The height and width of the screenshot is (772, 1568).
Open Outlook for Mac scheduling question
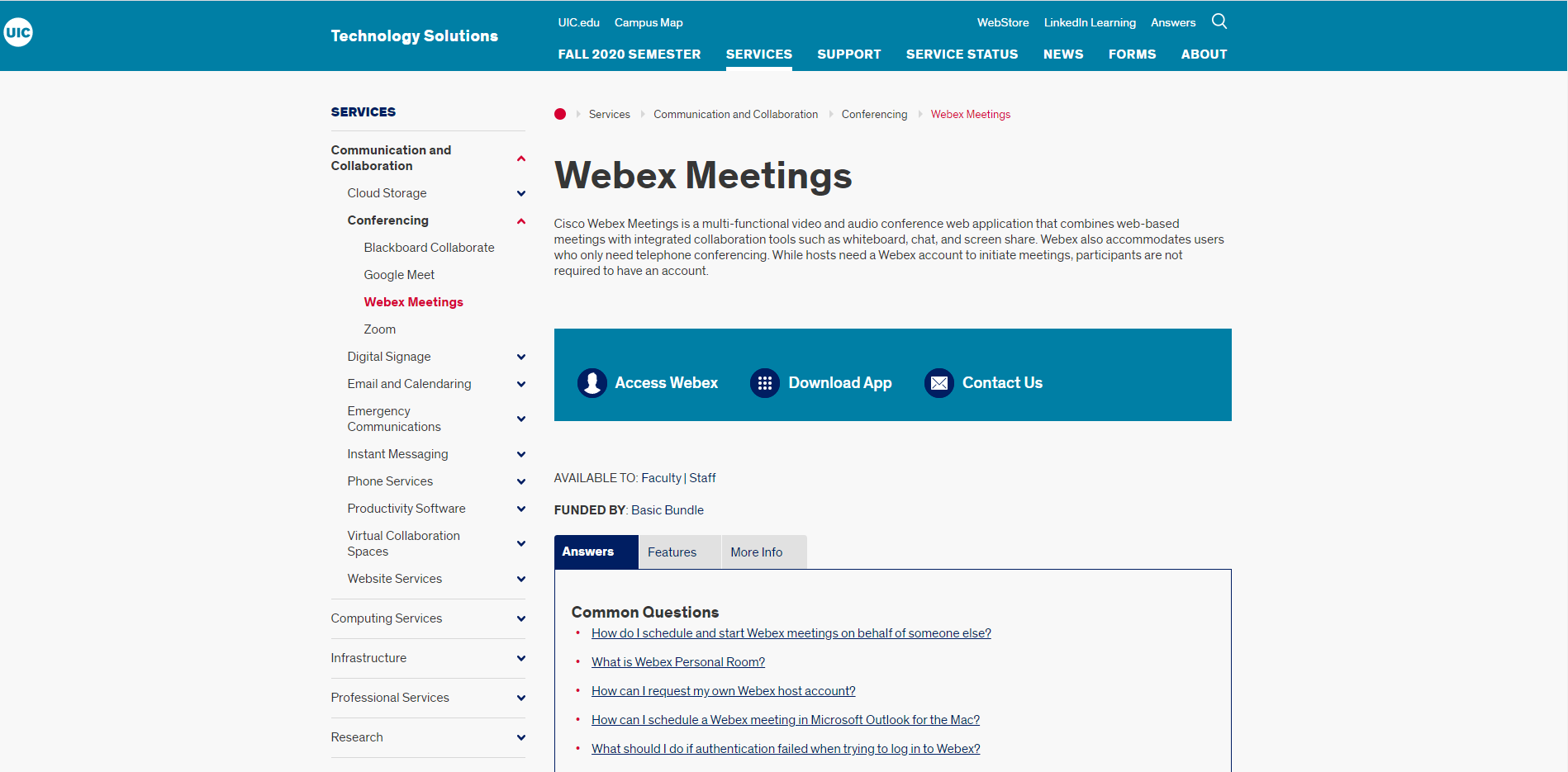pyautogui.click(x=786, y=720)
